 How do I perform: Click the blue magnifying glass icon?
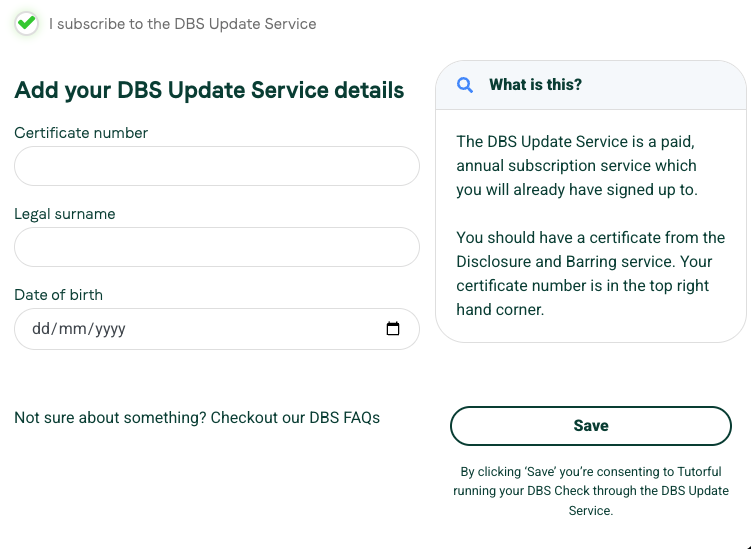click(465, 85)
